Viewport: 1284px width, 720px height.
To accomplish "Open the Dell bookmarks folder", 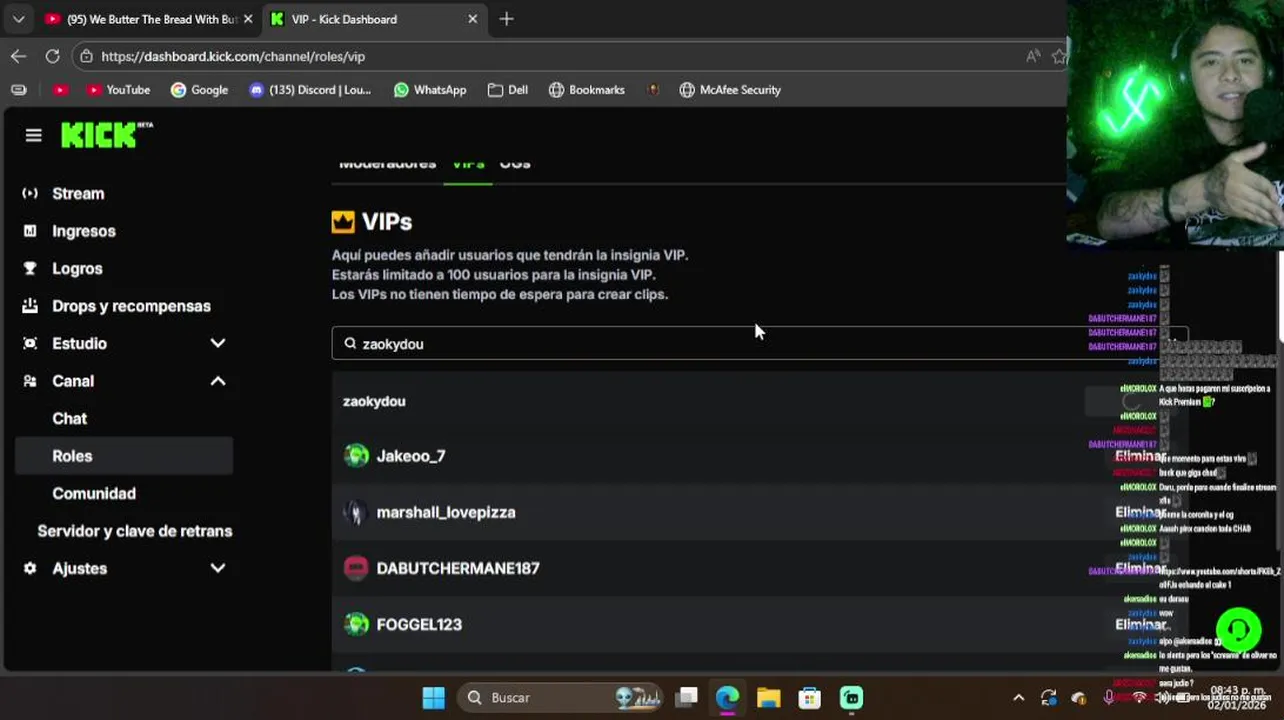I will pos(508,90).
